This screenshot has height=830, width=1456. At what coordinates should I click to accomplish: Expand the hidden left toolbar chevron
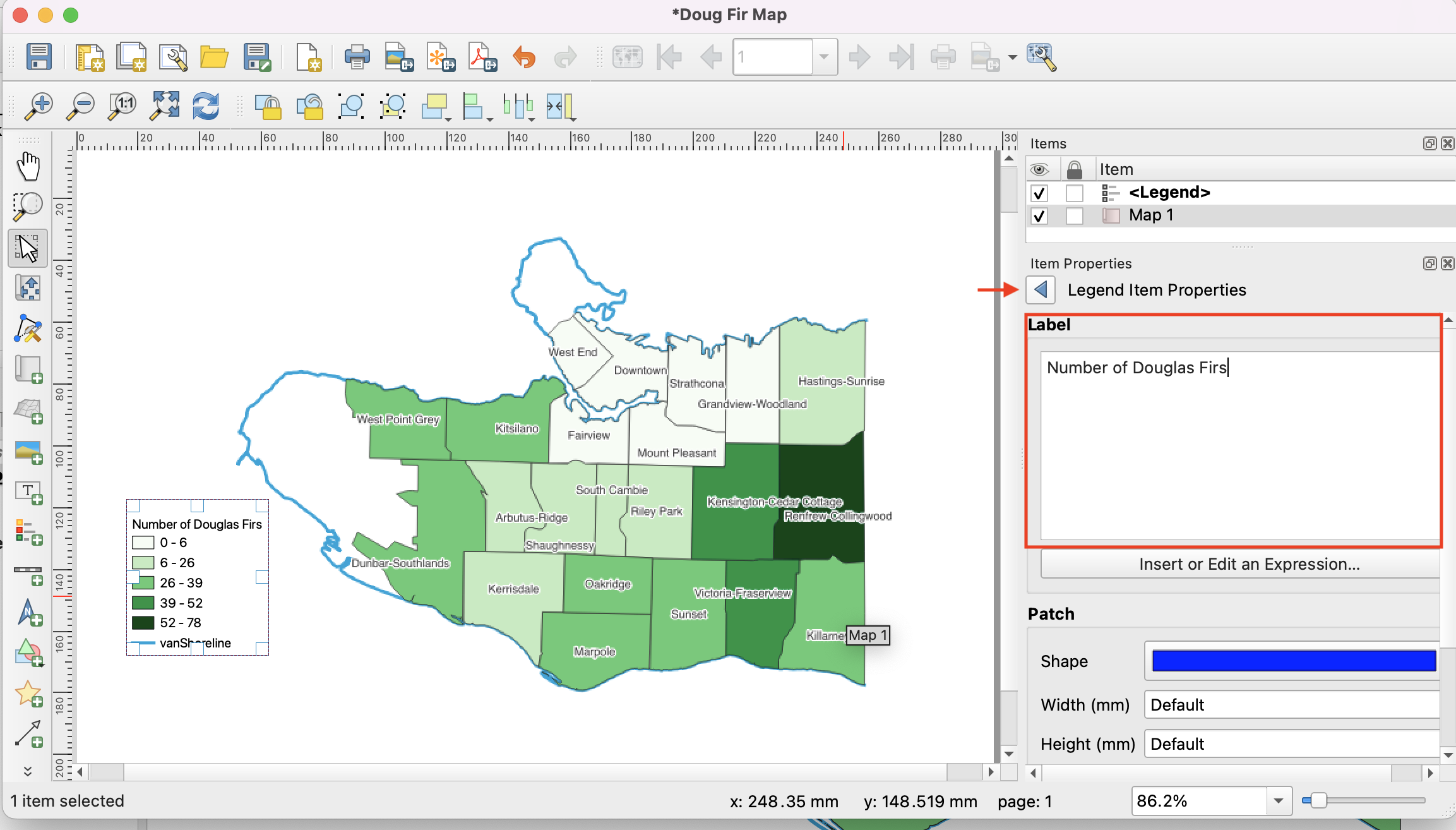pos(28,771)
